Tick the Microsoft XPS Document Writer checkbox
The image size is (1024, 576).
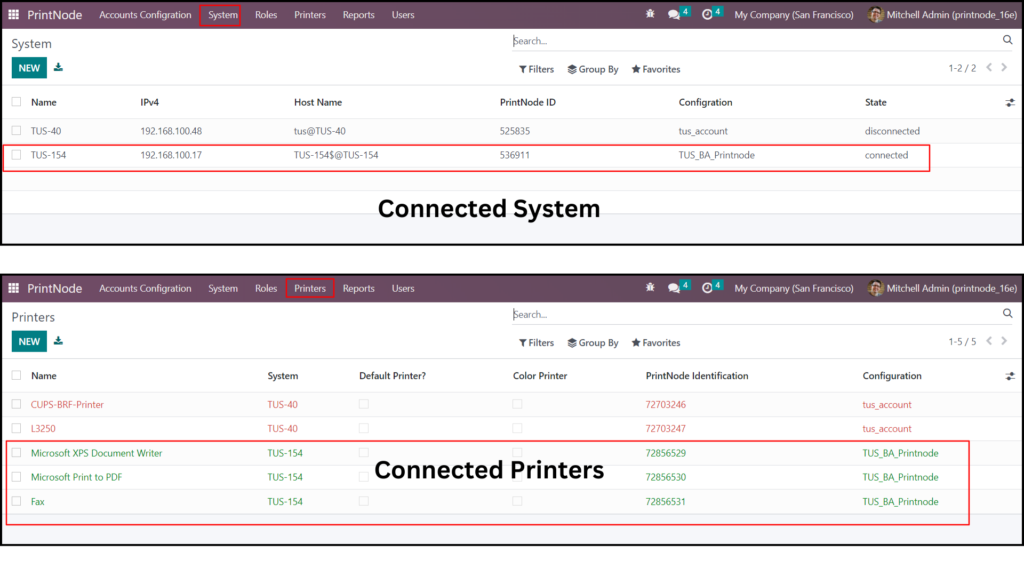pyautogui.click(x=16, y=453)
